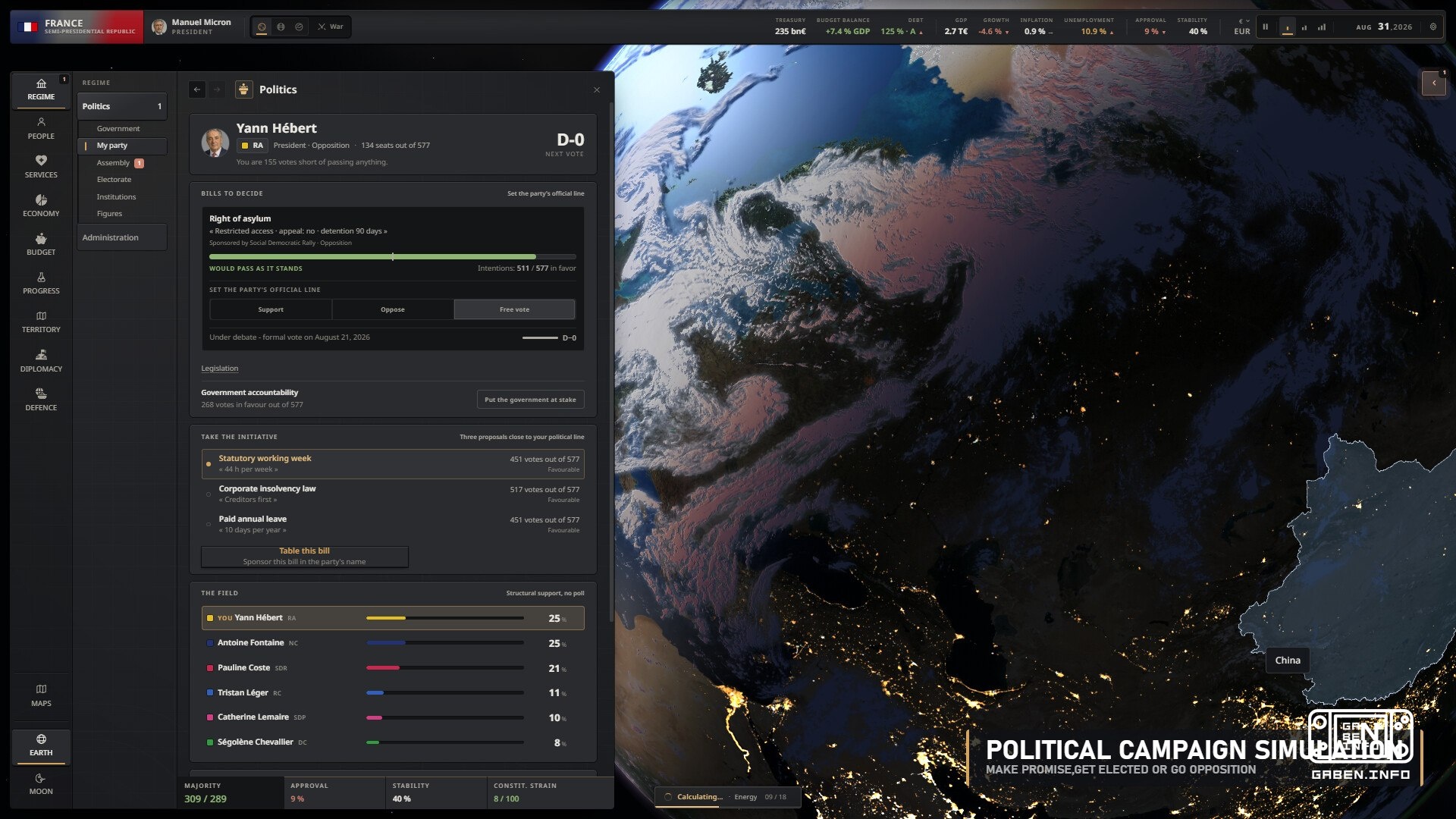The width and height of the screenshot is (1456, 819).
Task: Click the Table this bill button
Action: point(304,557)
